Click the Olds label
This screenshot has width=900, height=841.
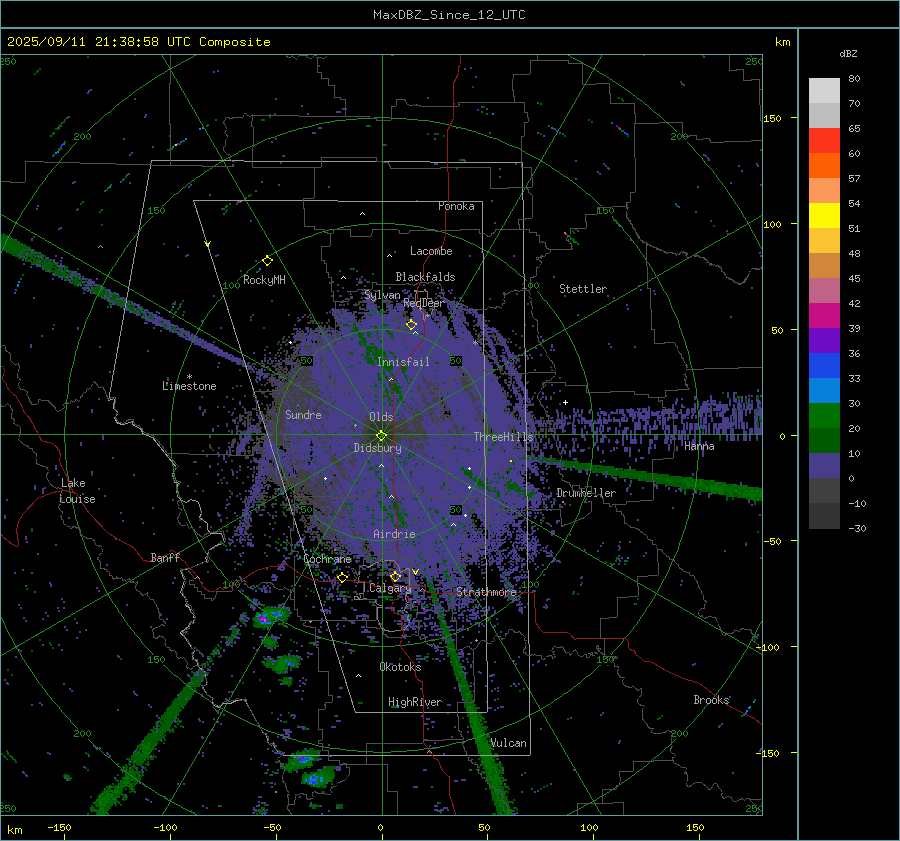click(x=381, y=417)
